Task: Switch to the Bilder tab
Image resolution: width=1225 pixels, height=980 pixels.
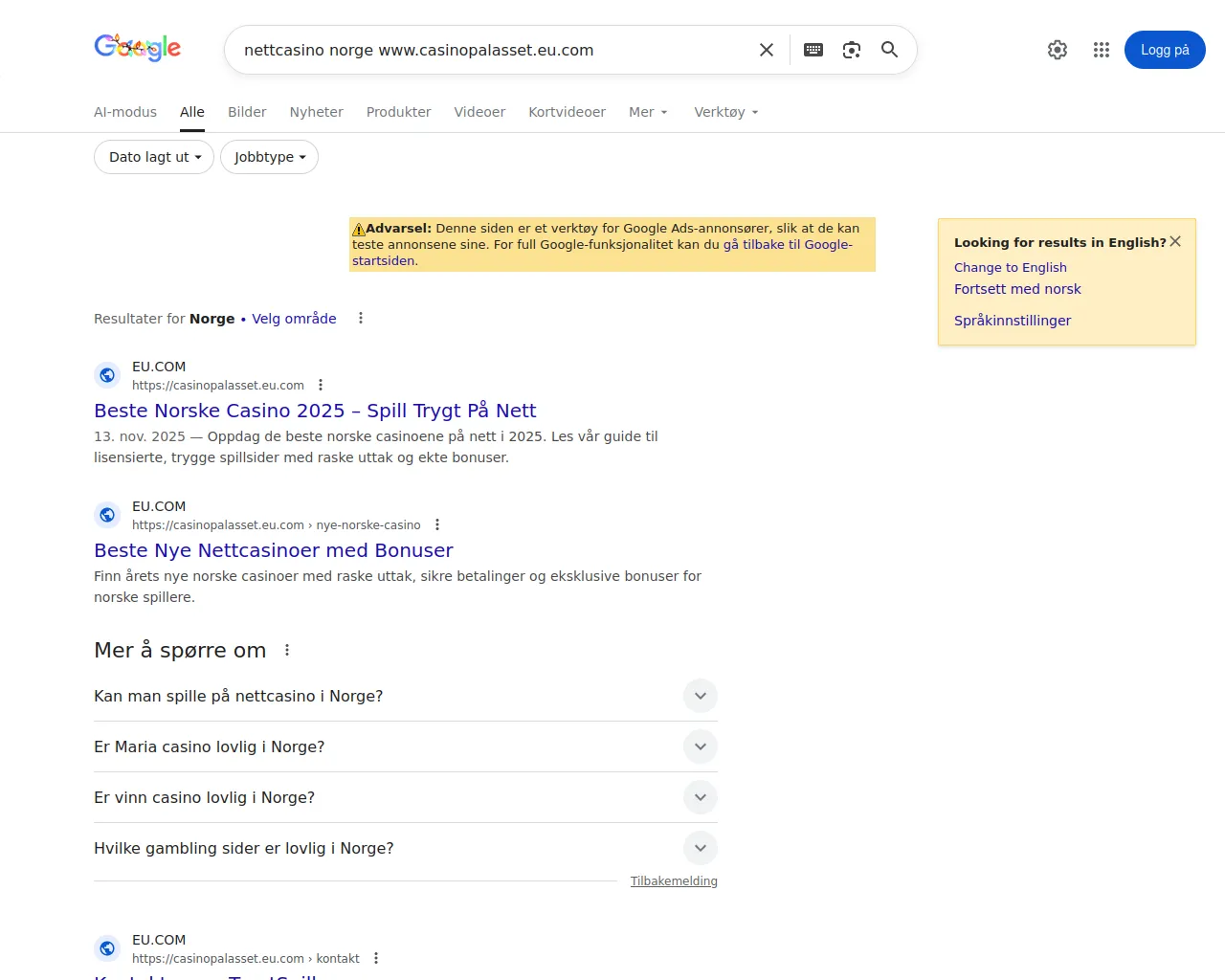Action: [247, 112]
